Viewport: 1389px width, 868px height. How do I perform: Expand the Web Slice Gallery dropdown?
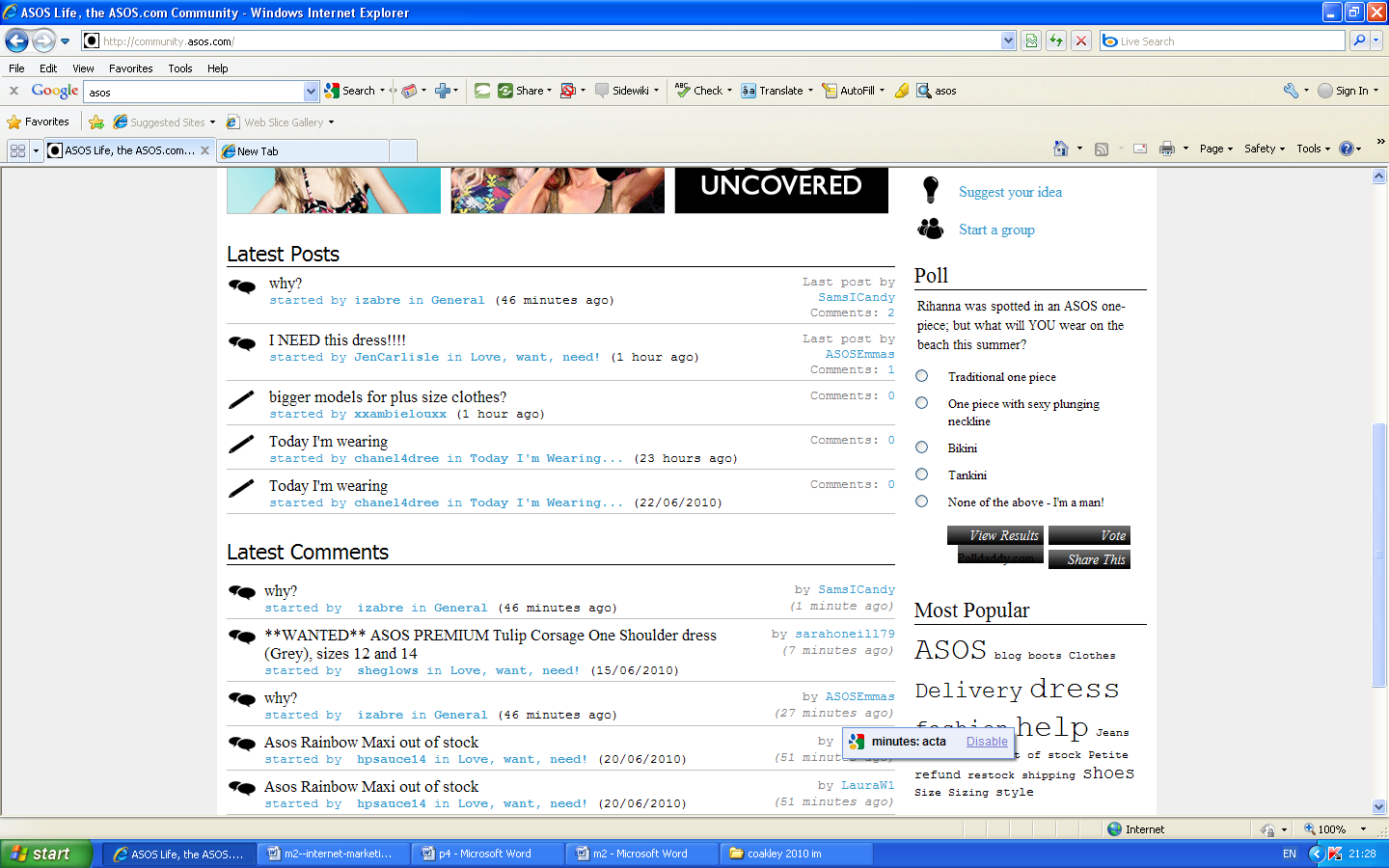[331, 122]
